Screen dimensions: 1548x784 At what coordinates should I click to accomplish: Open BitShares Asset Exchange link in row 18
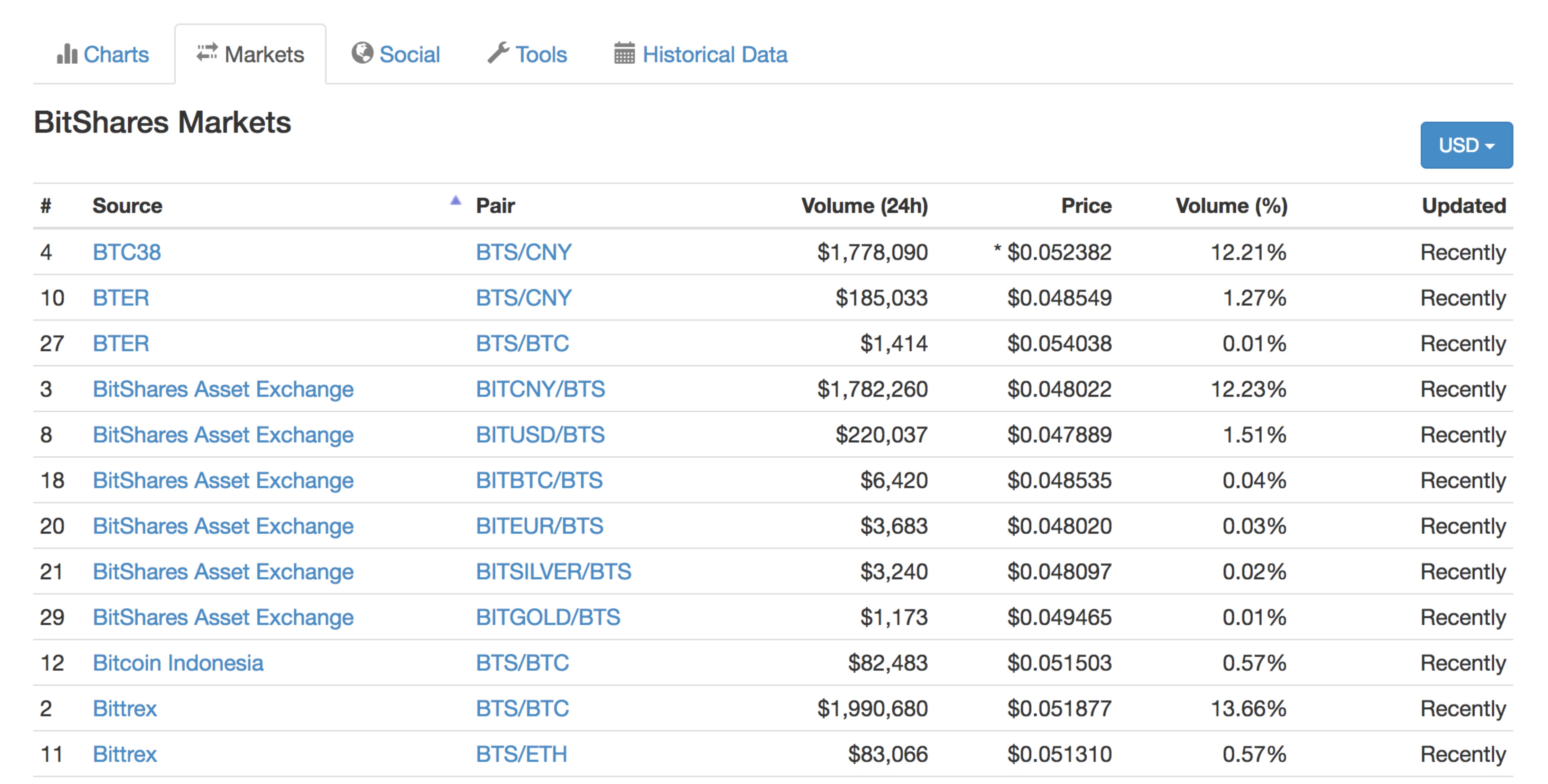coord(223,480)
